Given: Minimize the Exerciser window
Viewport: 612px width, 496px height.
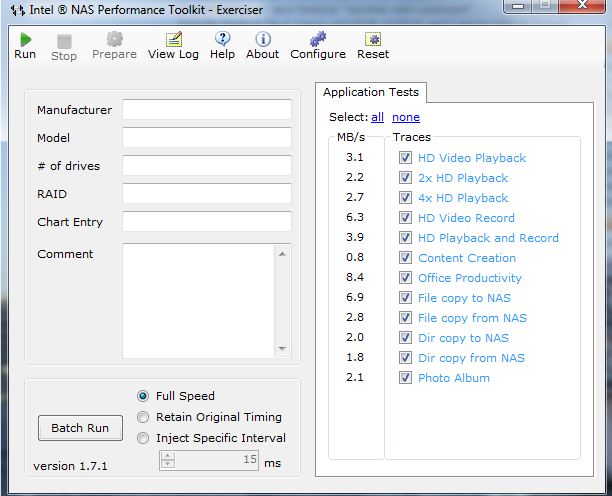Looking at the screenshot, I should click(x=519, y=5).
